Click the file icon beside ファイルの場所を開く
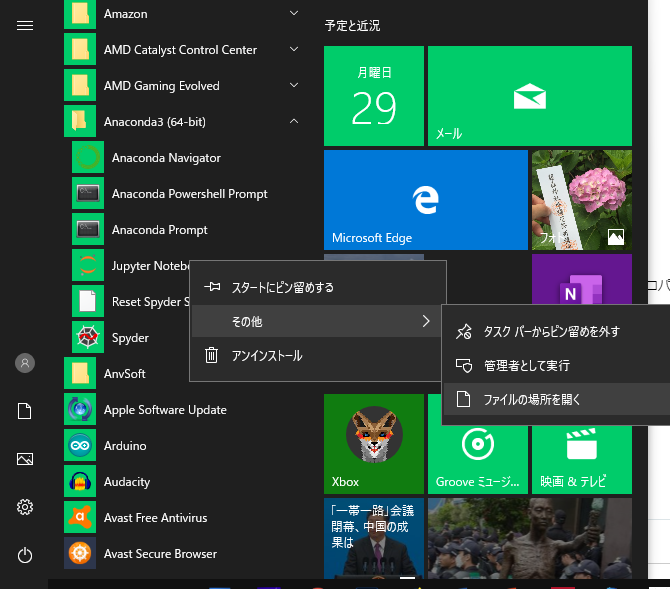 [x=464, y=399]
